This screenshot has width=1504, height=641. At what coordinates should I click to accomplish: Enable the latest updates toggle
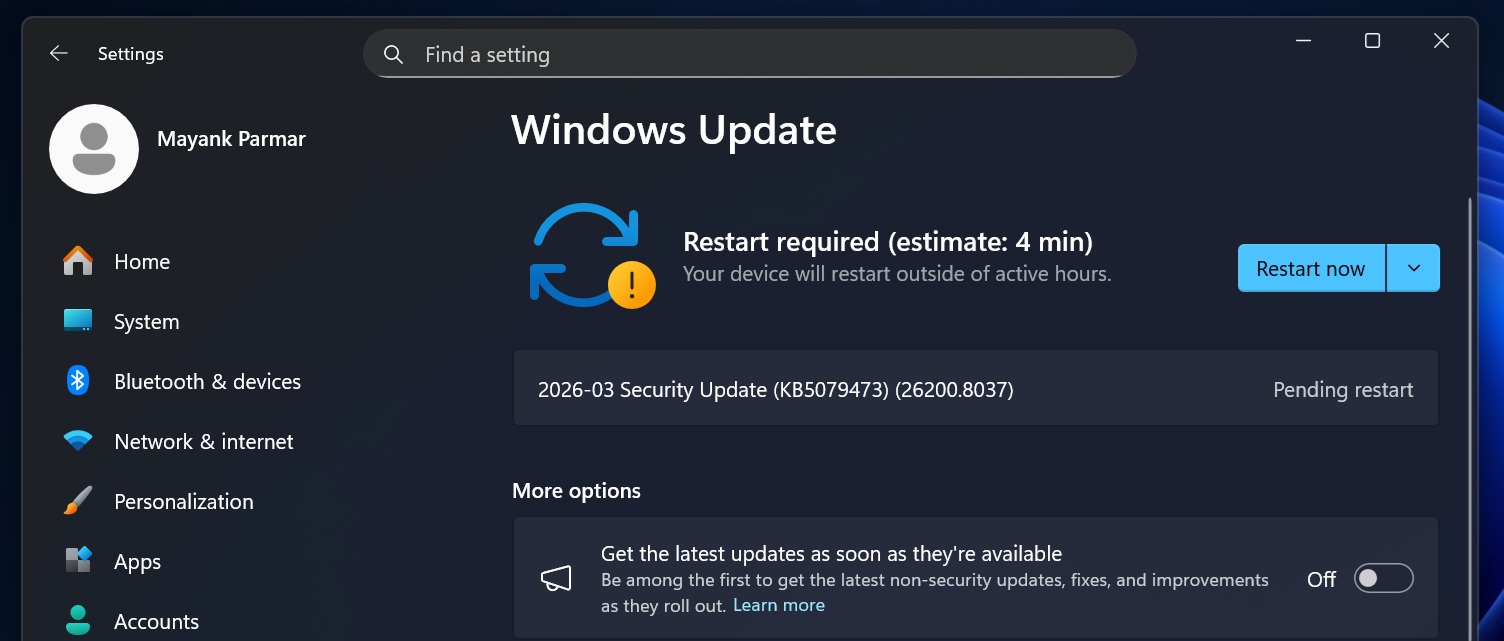[x=1383, y=579]
